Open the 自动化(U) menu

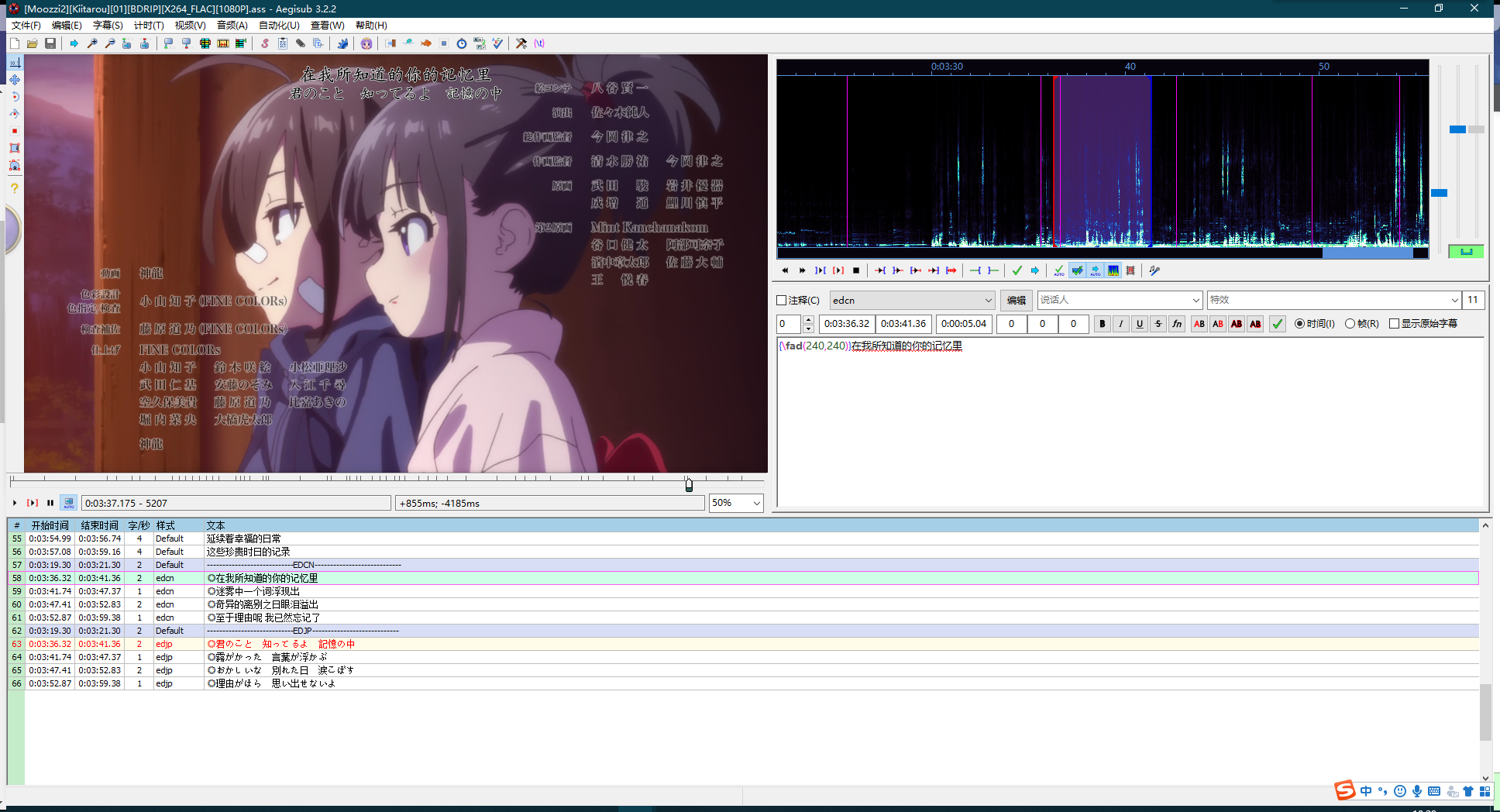point(279,26)
